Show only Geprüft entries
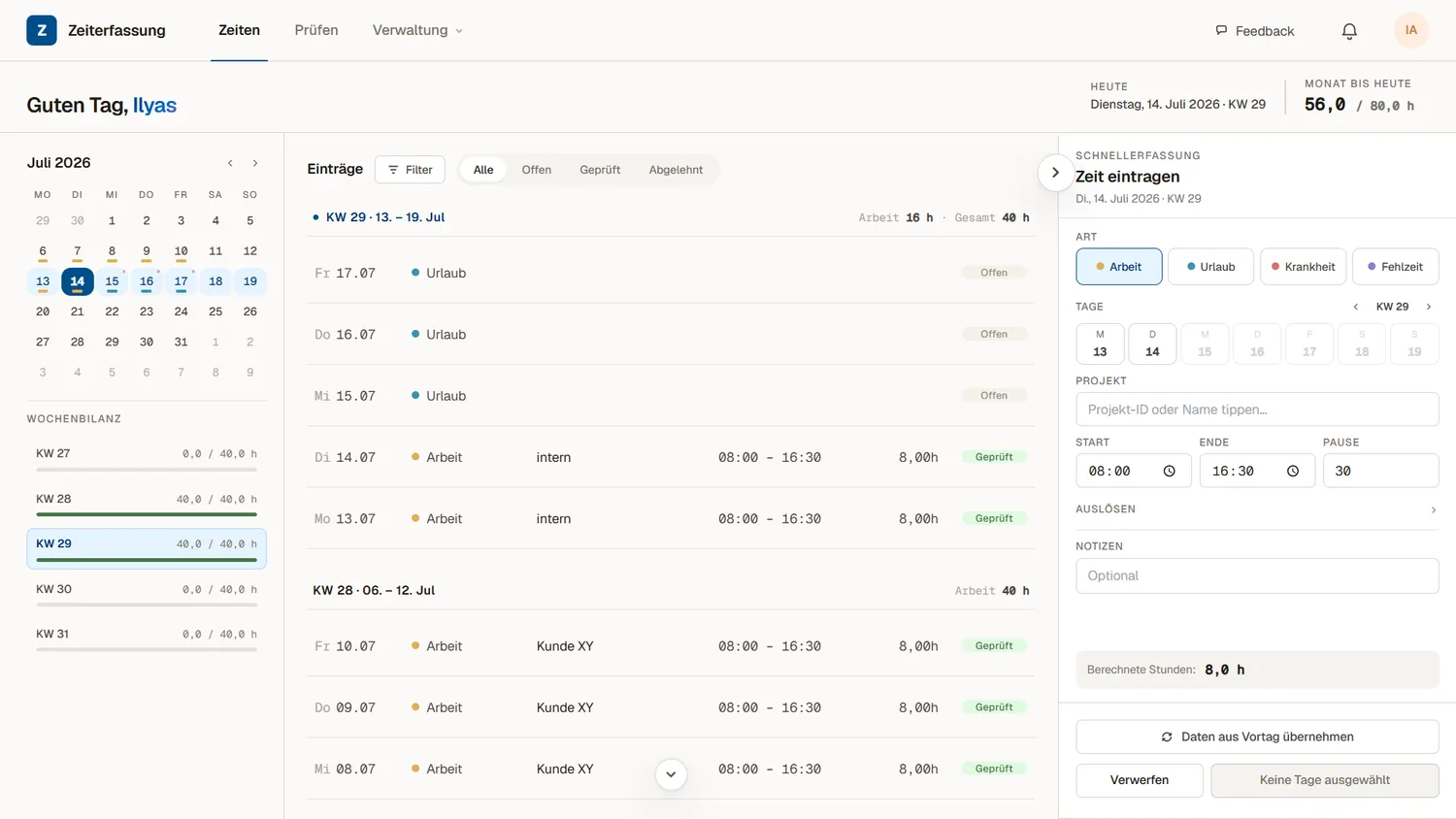This screenshot has height=819, width=1456. pyautogui.click(x=600, y=170)
